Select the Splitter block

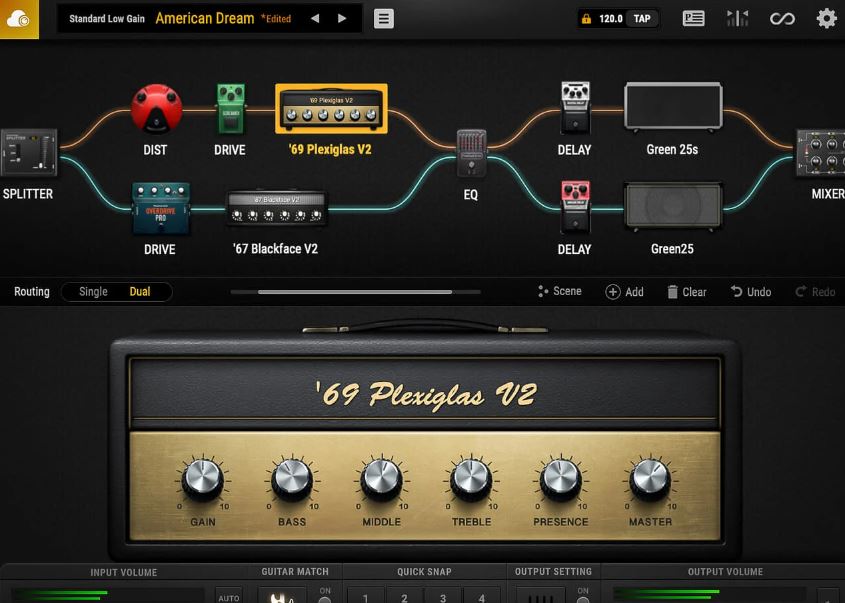[x=29, y=153]
